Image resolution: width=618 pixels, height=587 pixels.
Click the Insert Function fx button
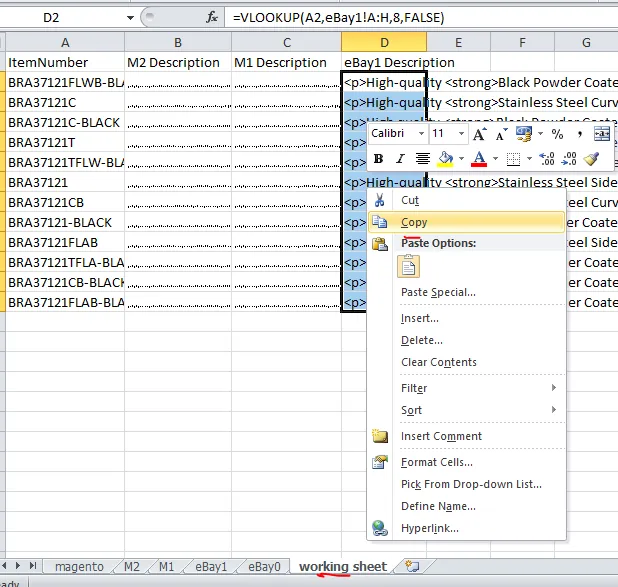tap(212, 17)
